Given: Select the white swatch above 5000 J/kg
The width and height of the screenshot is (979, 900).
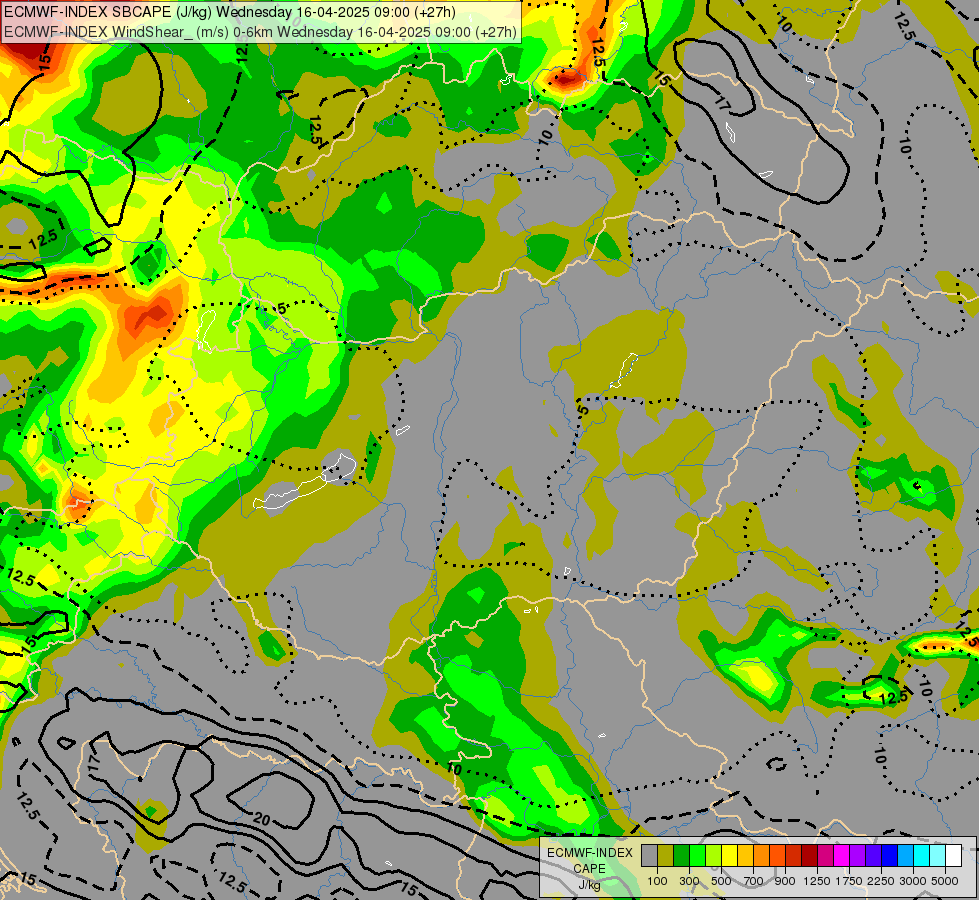Looking at the screenshot, I should 954,856.
